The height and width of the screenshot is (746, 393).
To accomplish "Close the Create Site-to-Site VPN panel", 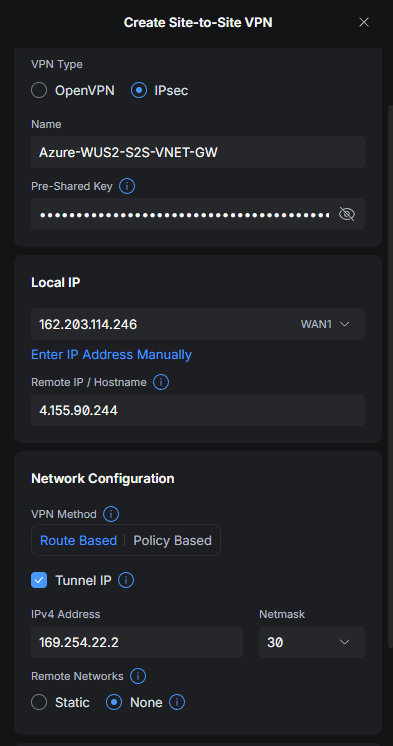I will [364, 22].
